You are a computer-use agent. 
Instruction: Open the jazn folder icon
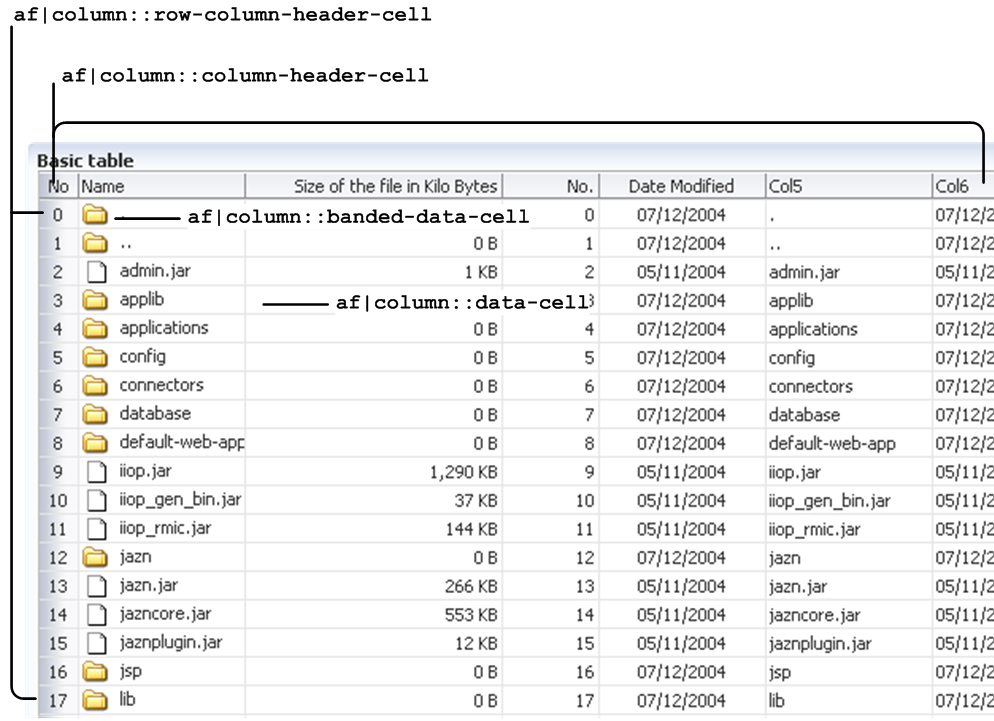click(95, 556)
